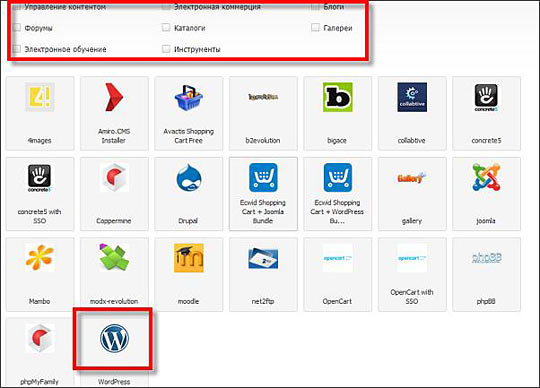Image resolution: width=540 pixels, height=388 pixels.
Task: Click the Каталоги label text
Action: point(190,28)
